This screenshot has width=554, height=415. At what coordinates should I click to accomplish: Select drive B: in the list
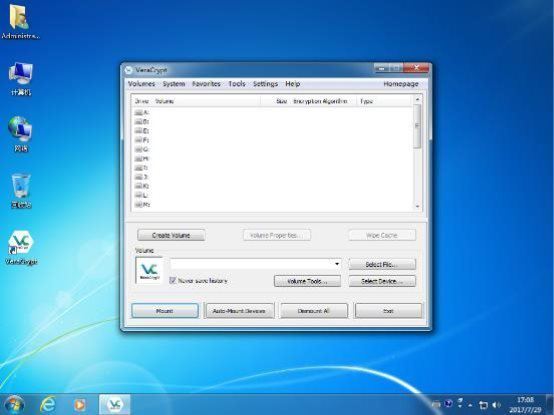click(x=142, y=121)
